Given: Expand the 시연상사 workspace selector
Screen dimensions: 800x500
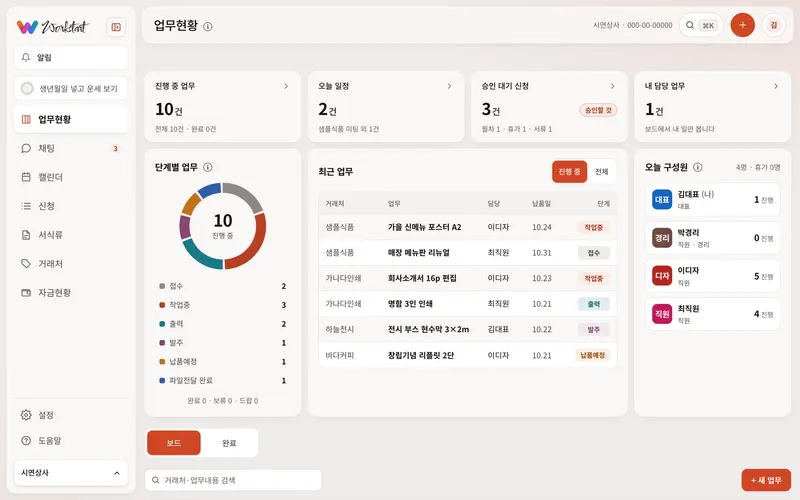Looking at the screenshot, I should pos(71,473).
